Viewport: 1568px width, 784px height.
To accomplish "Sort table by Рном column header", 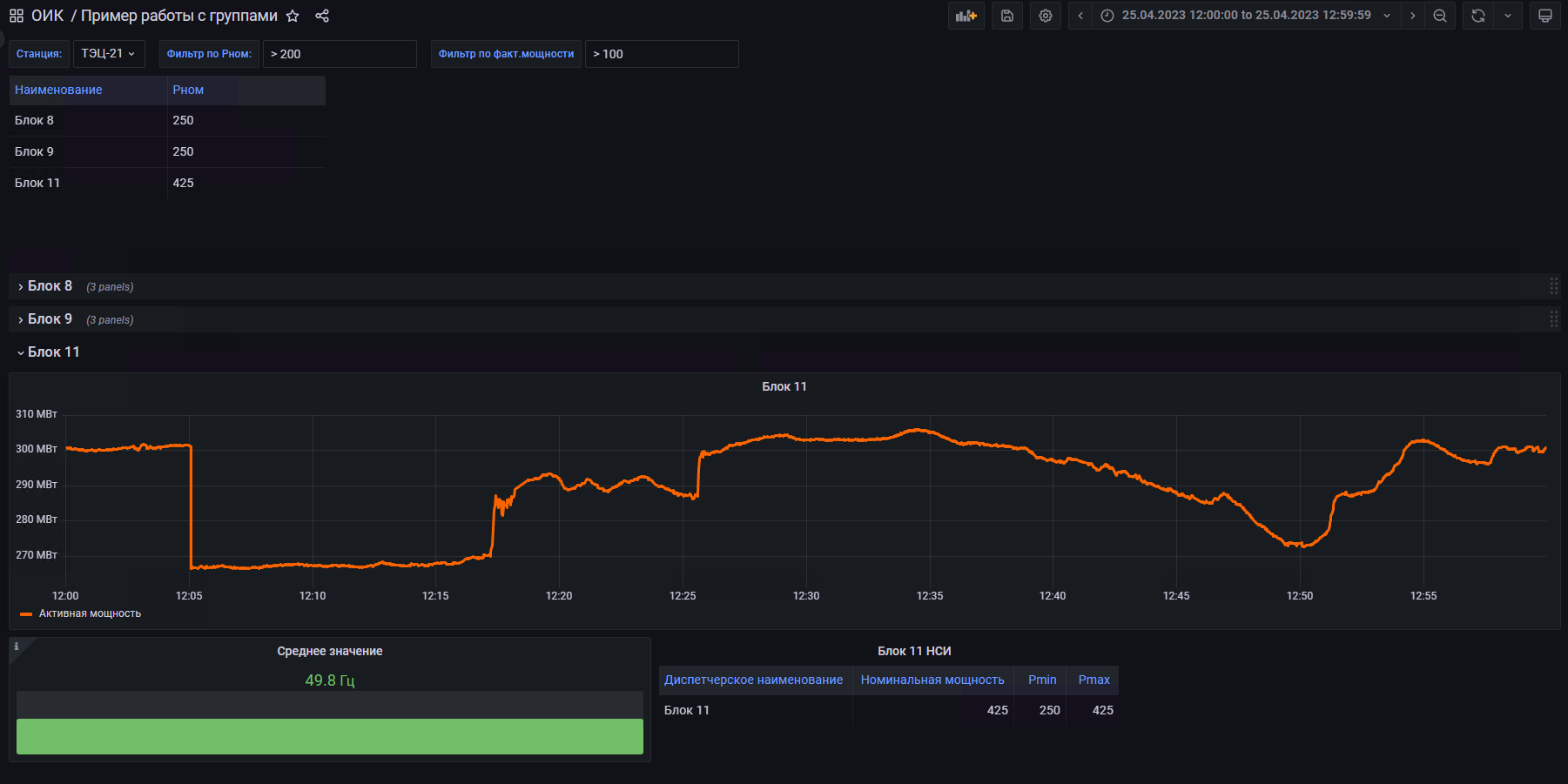I will 188,90.
